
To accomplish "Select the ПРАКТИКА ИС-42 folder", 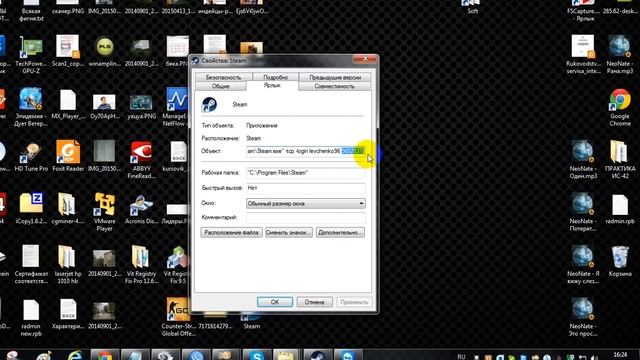I will [620, 160].
